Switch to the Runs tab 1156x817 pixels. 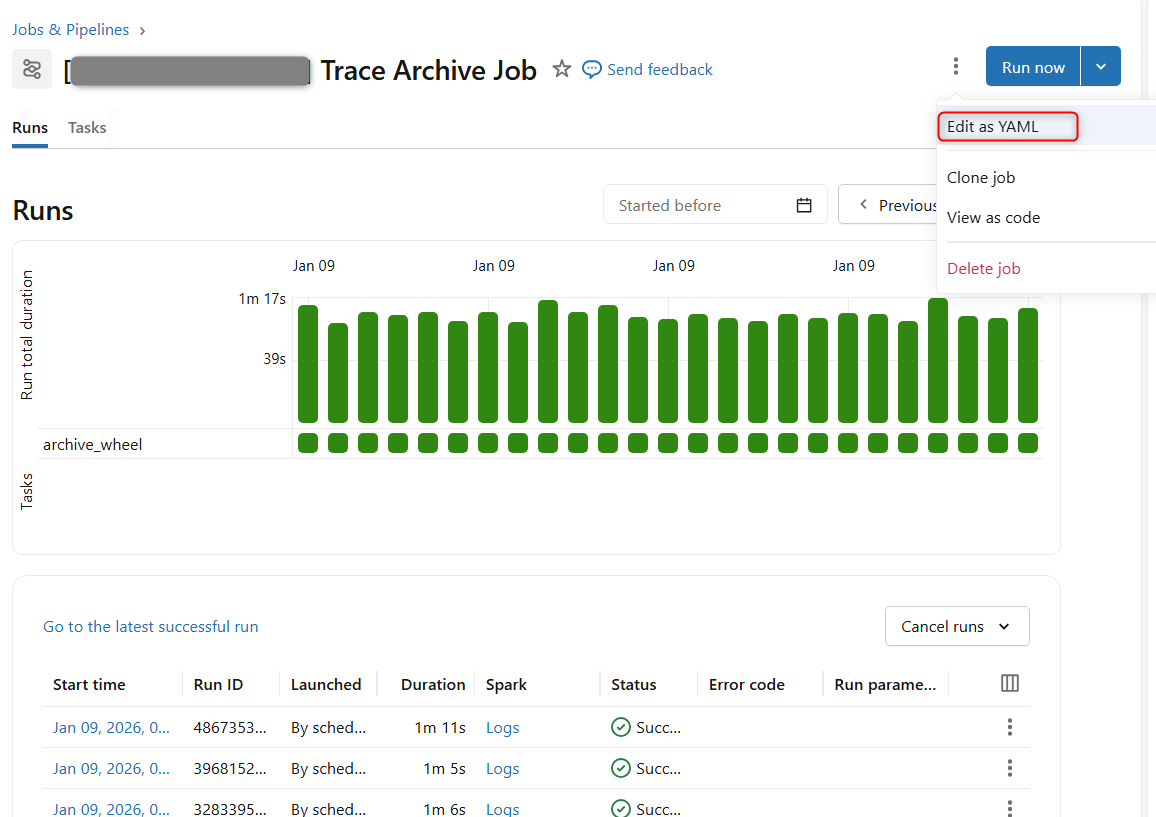[30, 128]
